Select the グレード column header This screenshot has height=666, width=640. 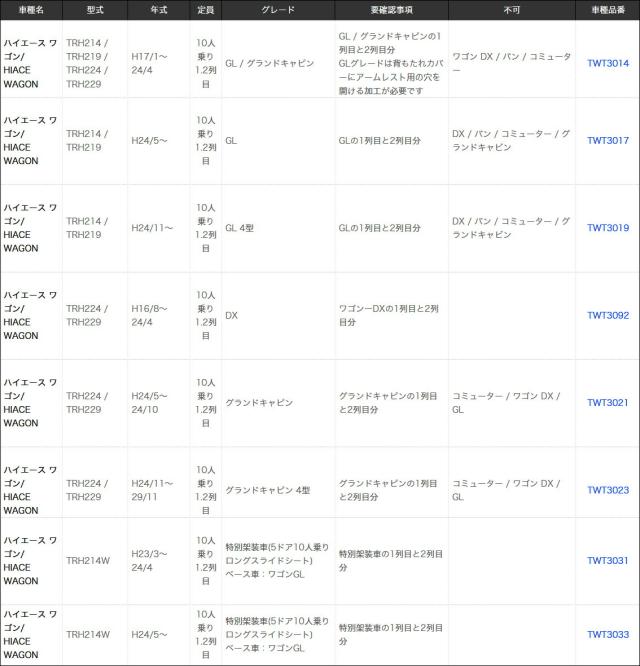point(277,11)
